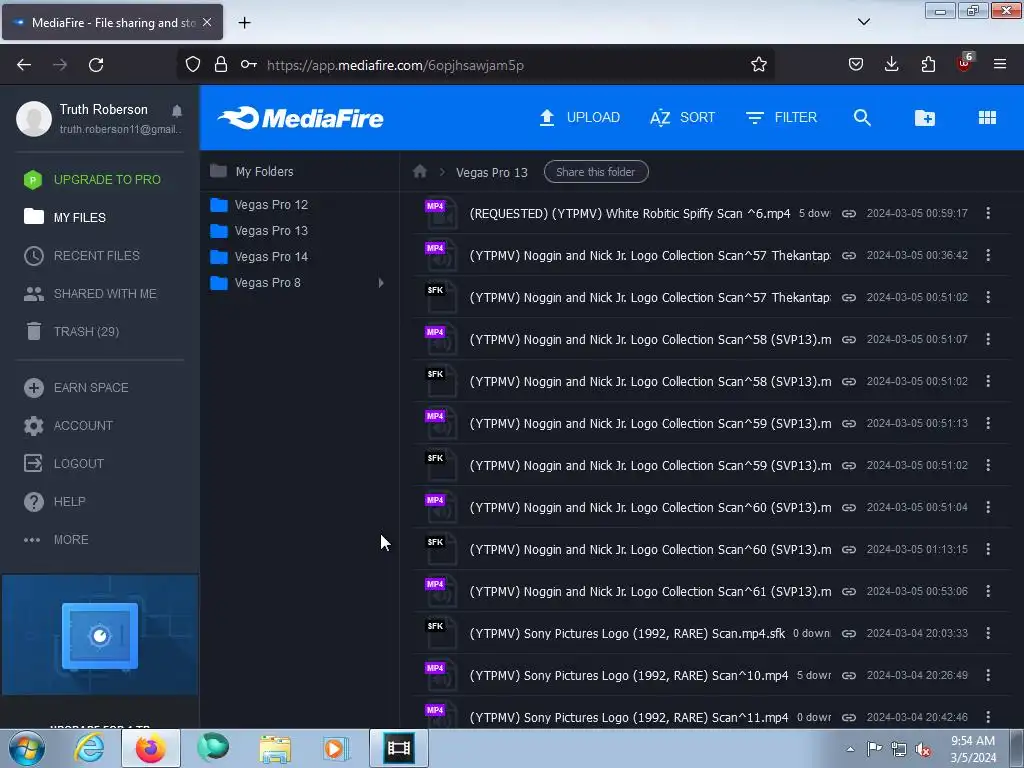
Task: Click SFK icon of Sony Pictures Scan.mp4.sfk
Action: pyautogui.click(x=440, y=633)
